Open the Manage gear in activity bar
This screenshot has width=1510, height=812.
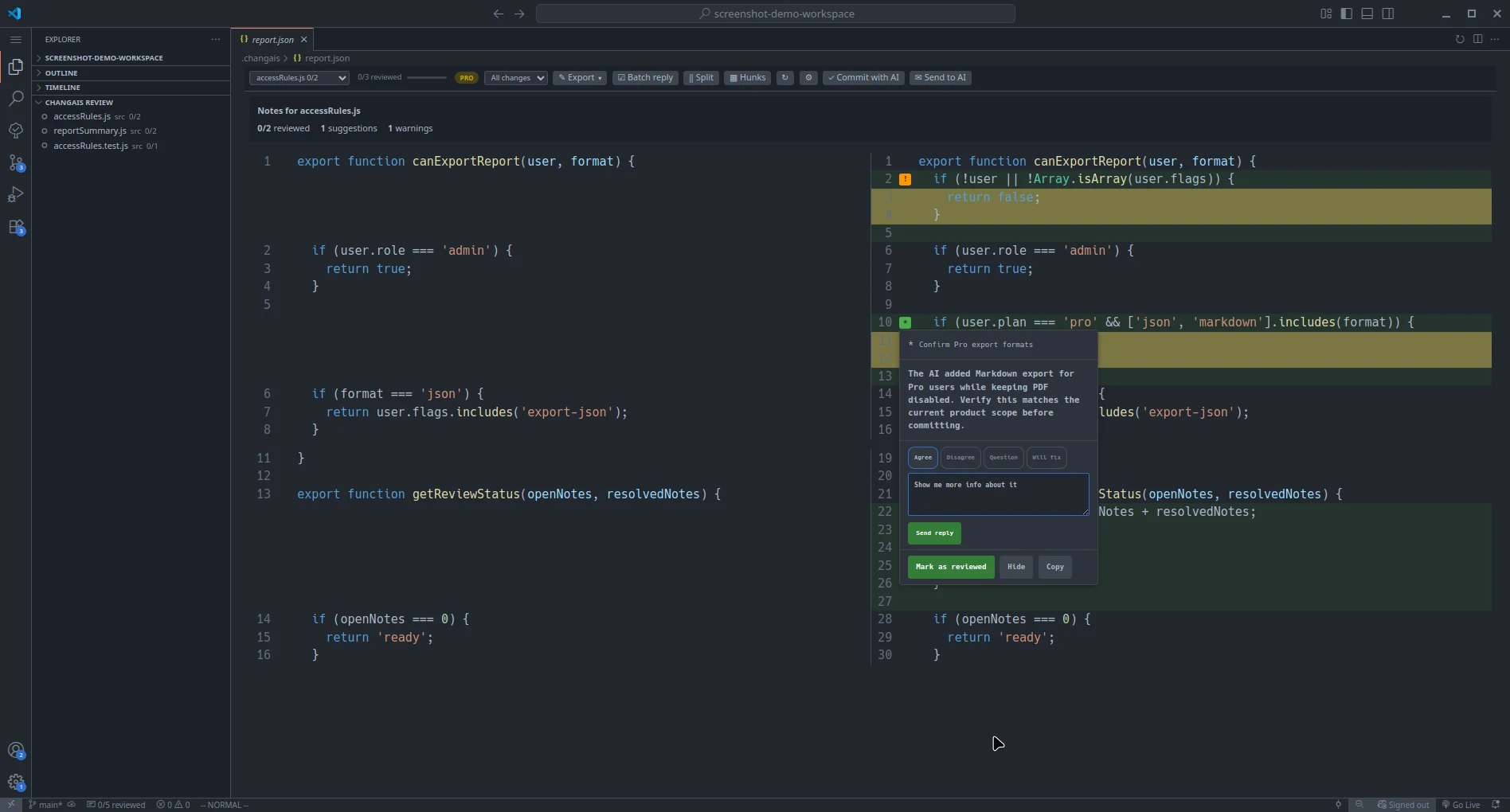pyautogui.click(x=16, y=783)
